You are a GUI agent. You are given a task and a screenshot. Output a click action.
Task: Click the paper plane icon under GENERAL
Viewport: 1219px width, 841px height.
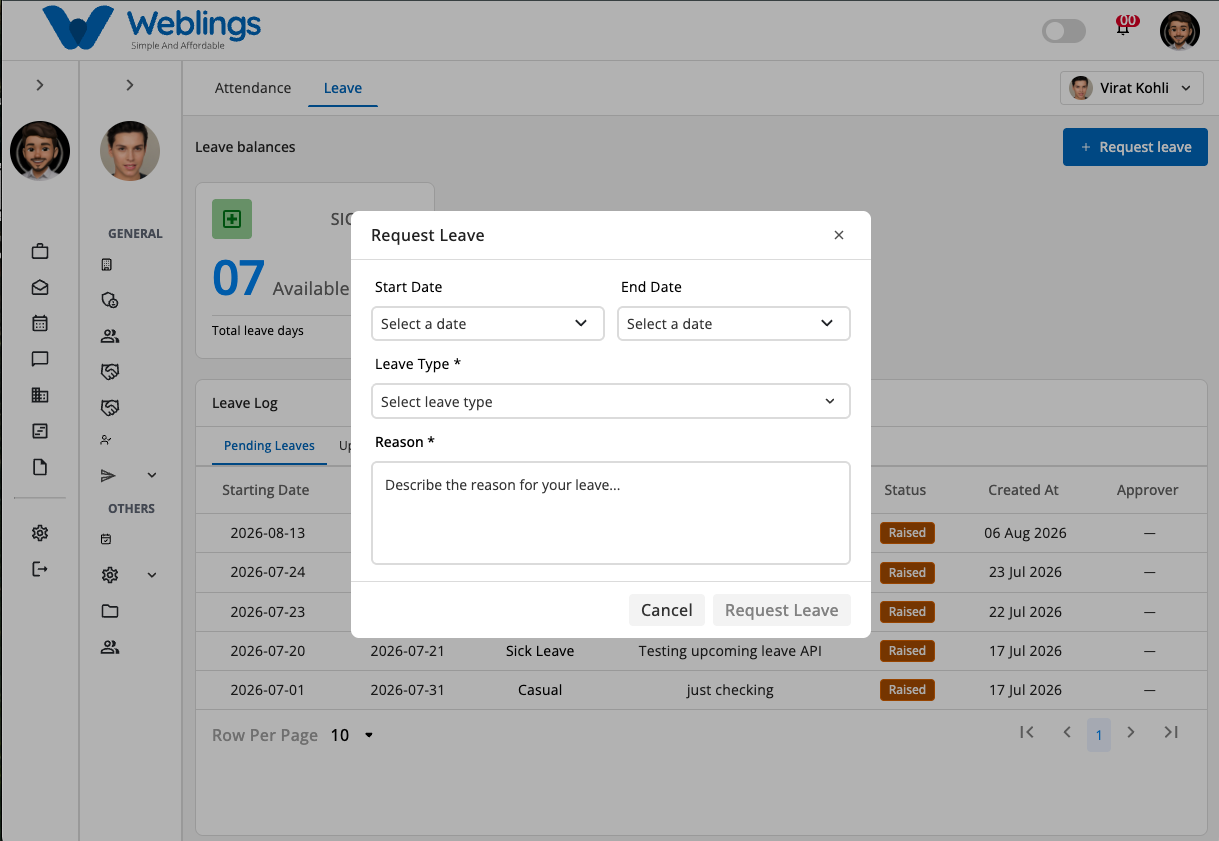pos(109,475)
